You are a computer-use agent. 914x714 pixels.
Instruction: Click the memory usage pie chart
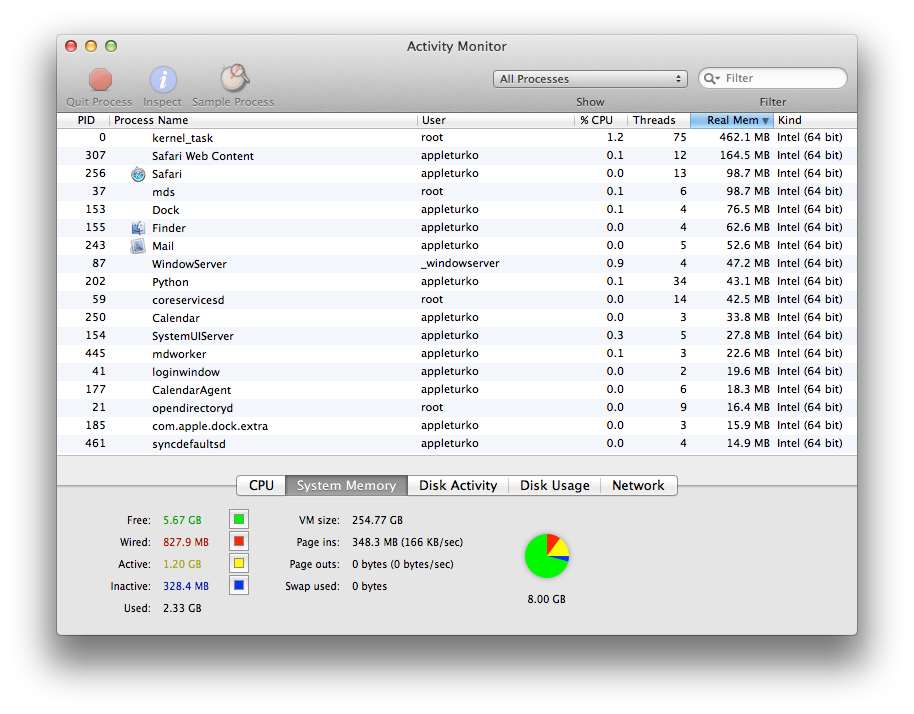[547, 556]
